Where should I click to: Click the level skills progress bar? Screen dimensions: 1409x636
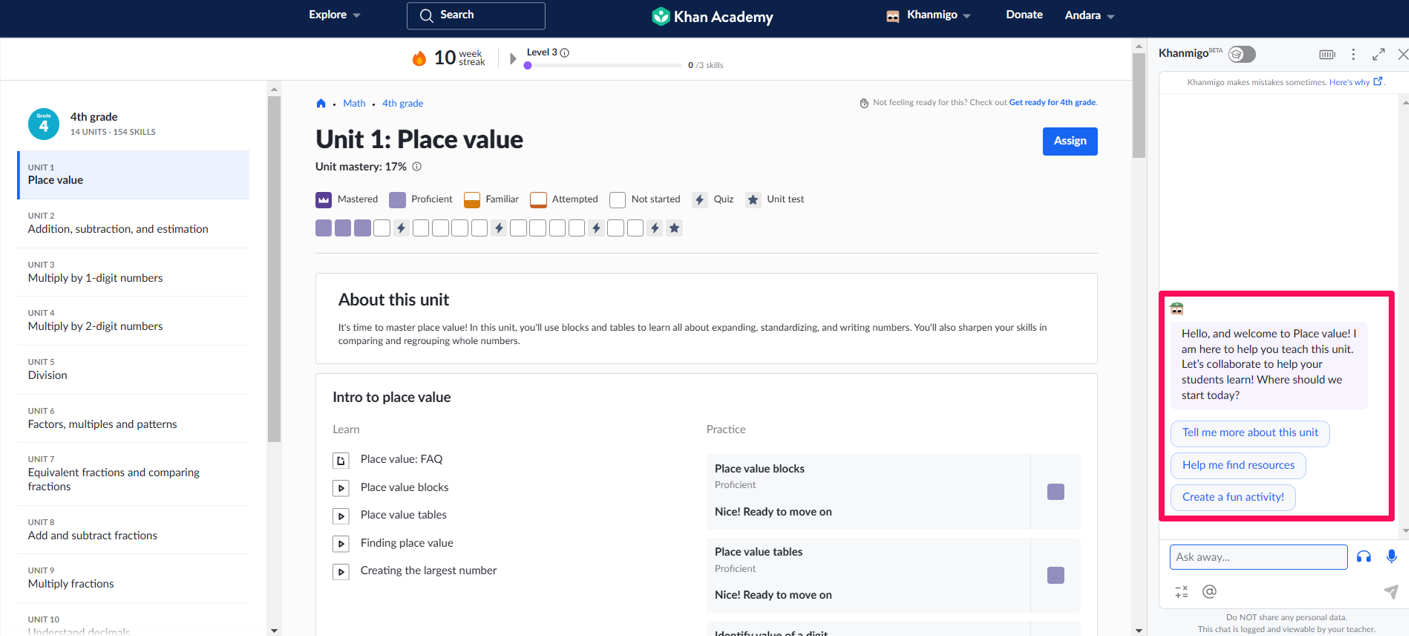pyautogui.click(x=603, y=66)
